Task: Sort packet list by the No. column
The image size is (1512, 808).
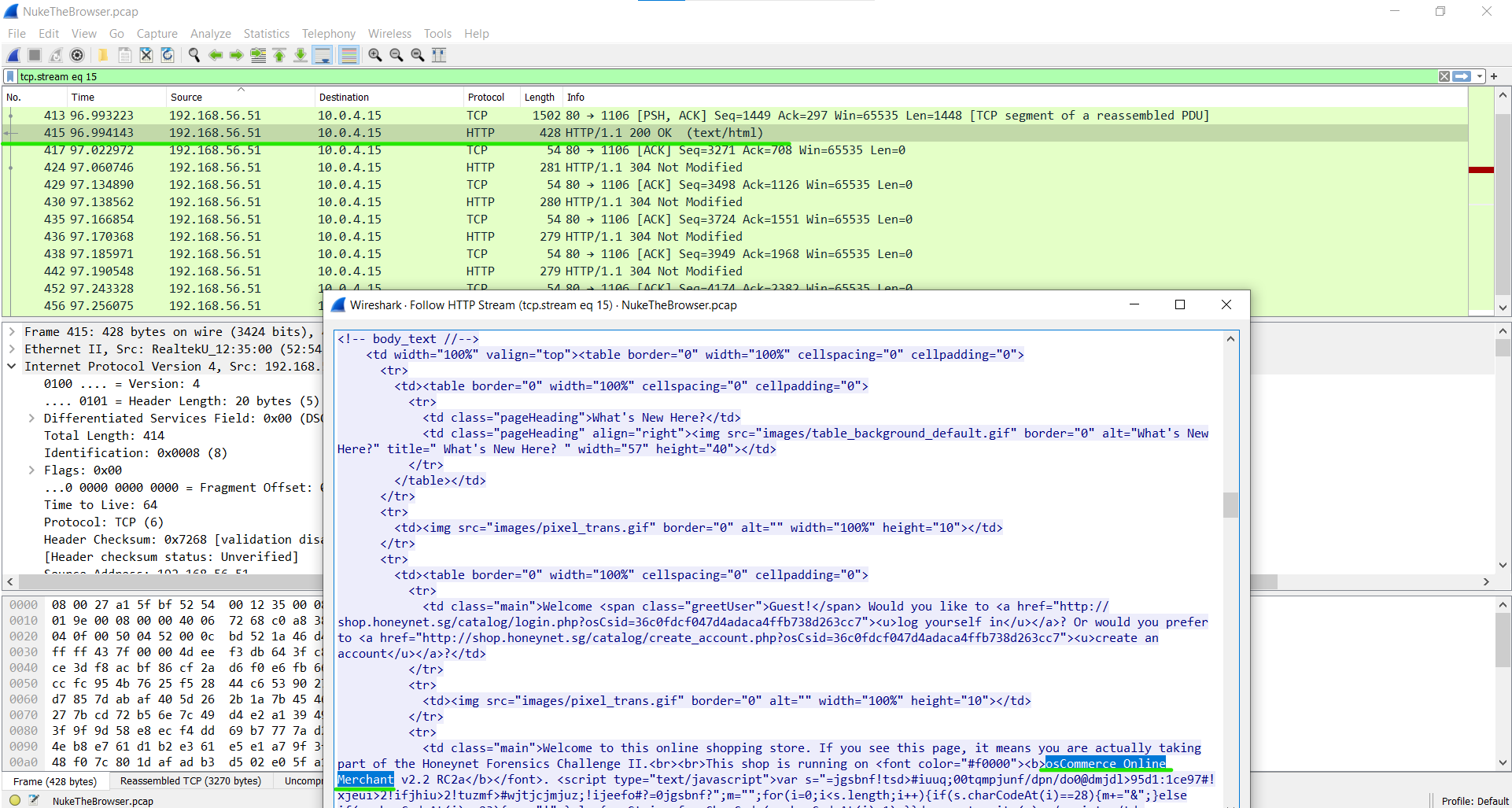Action: click(34, 98)
